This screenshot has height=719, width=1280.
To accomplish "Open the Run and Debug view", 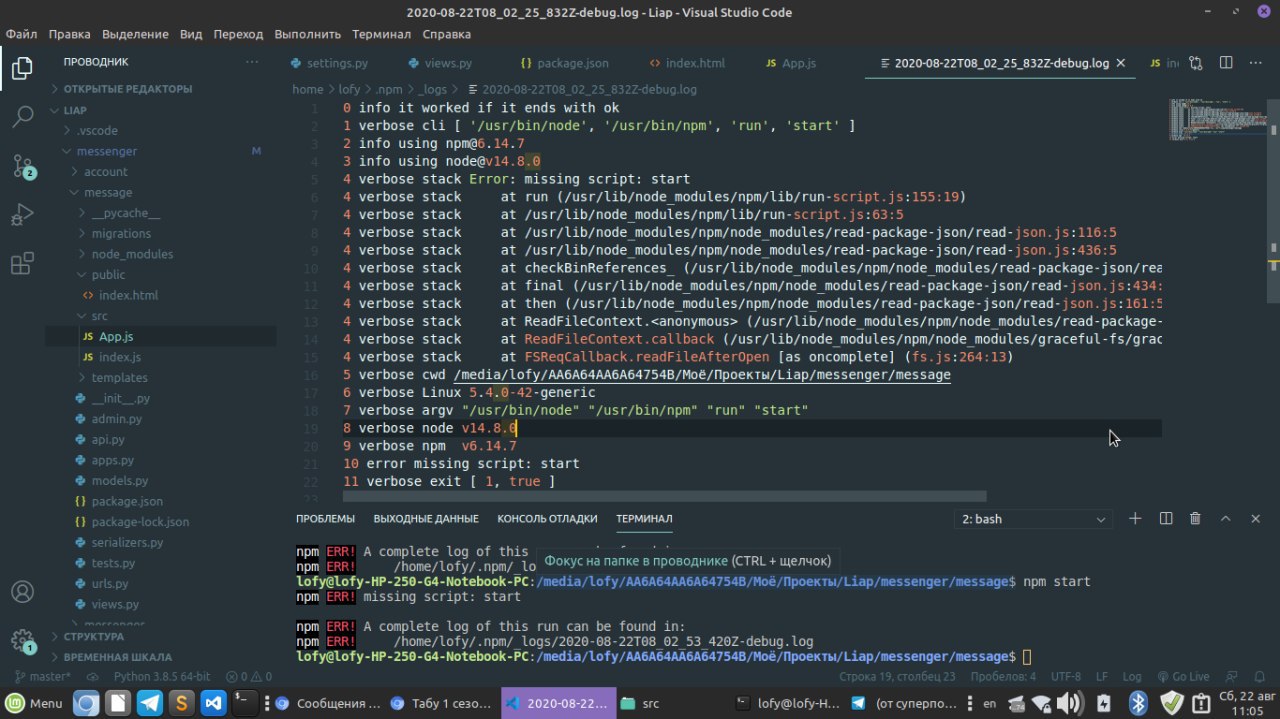I will (x=22, y=215).
